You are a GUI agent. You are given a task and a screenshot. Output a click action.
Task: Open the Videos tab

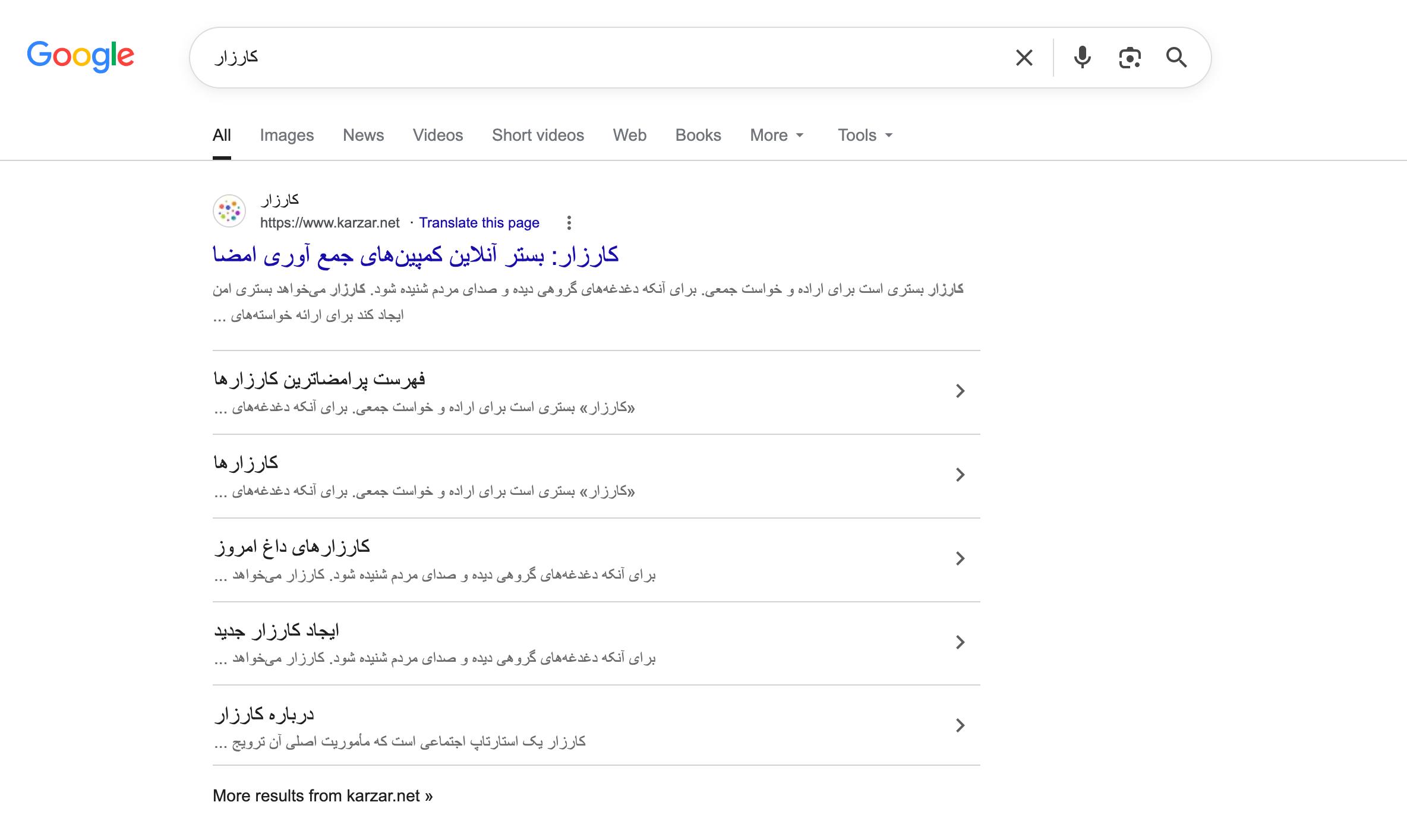click(x=438, y=135)
